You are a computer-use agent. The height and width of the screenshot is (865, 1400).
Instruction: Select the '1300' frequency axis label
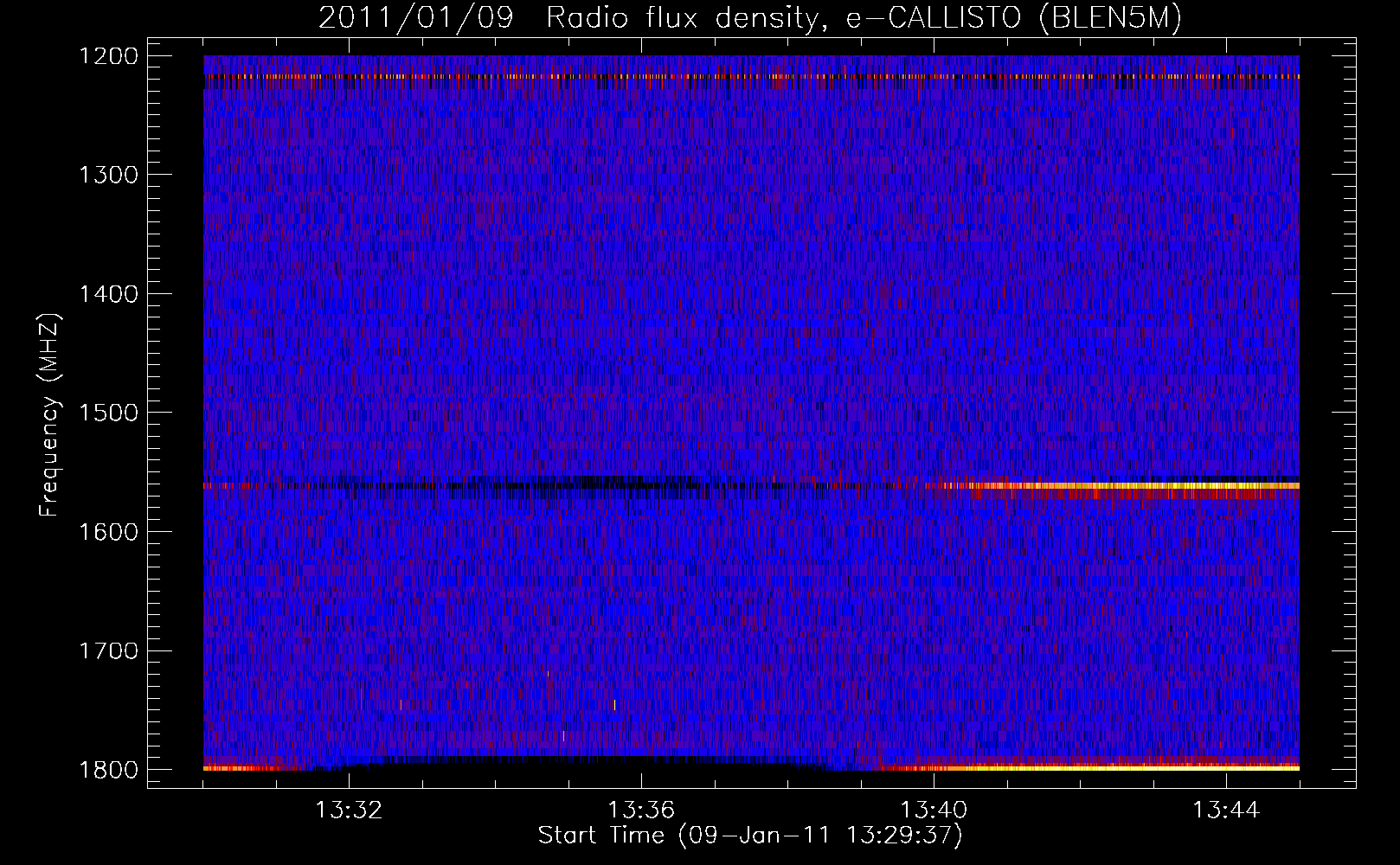[108, 175]
